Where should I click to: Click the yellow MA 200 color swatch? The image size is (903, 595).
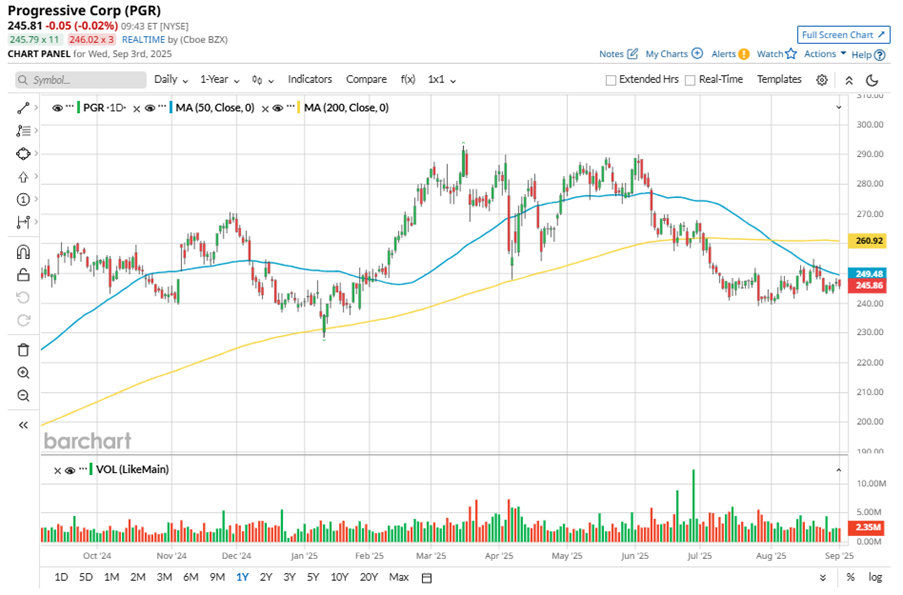point(299,108)
